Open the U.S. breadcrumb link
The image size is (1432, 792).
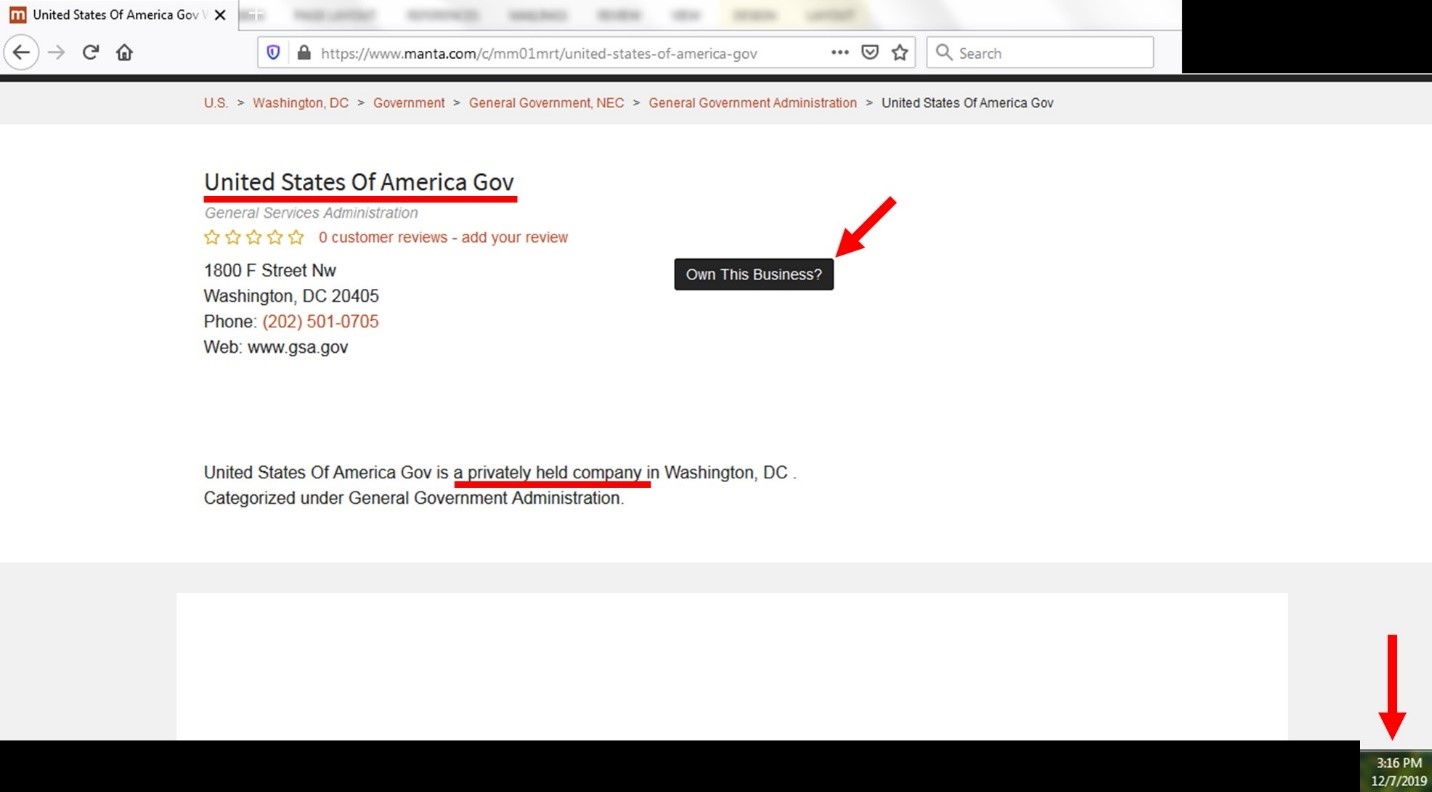click(216, 103)
